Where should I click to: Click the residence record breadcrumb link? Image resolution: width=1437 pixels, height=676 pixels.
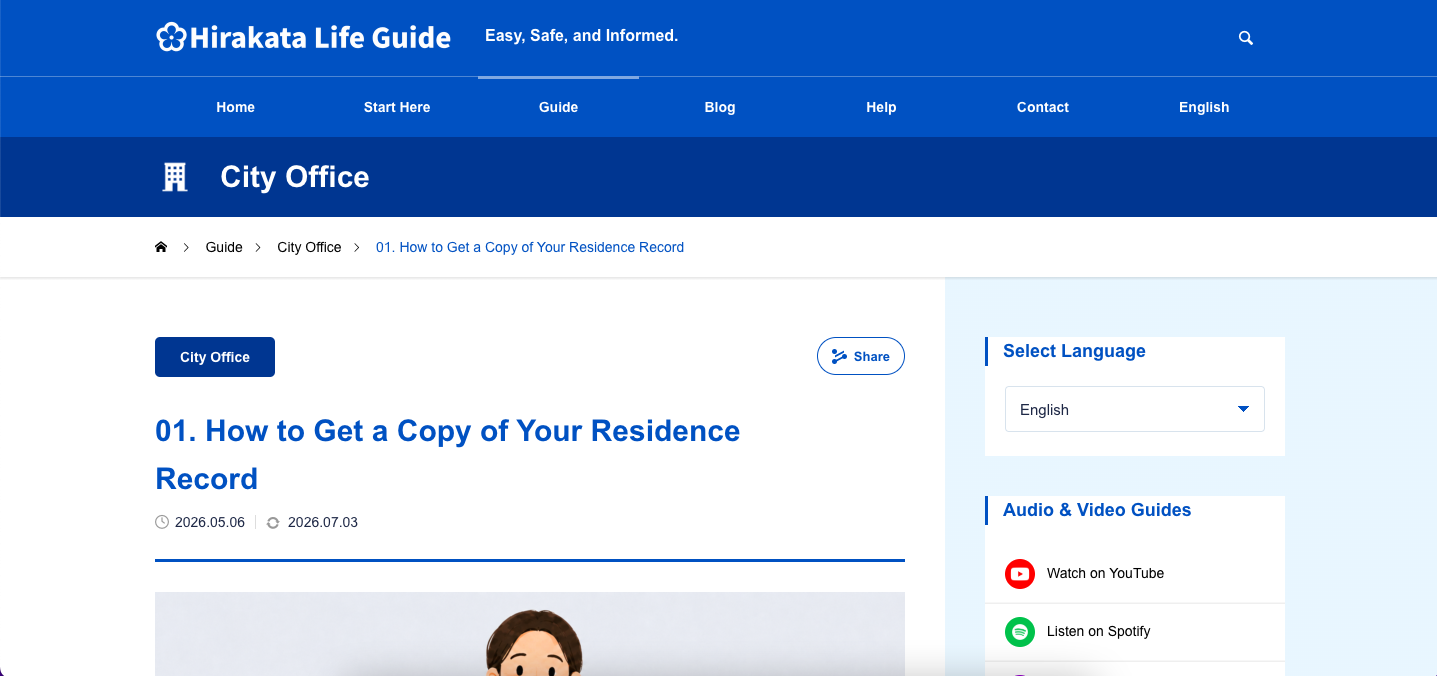click(x=530, y=247)
